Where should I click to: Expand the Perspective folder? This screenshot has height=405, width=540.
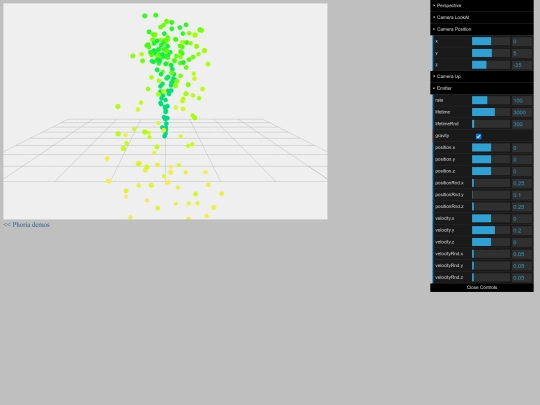[482, 6]
